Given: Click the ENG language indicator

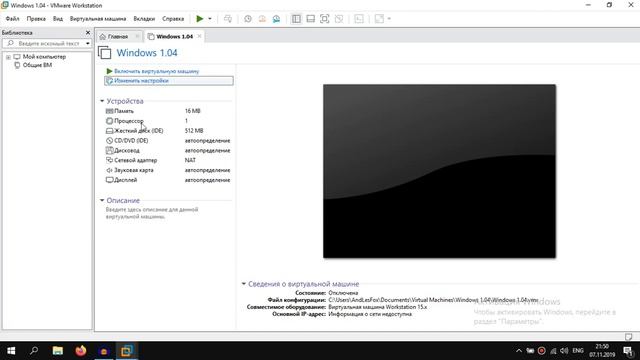Looking at the screenshot, I should coord(578,351).
